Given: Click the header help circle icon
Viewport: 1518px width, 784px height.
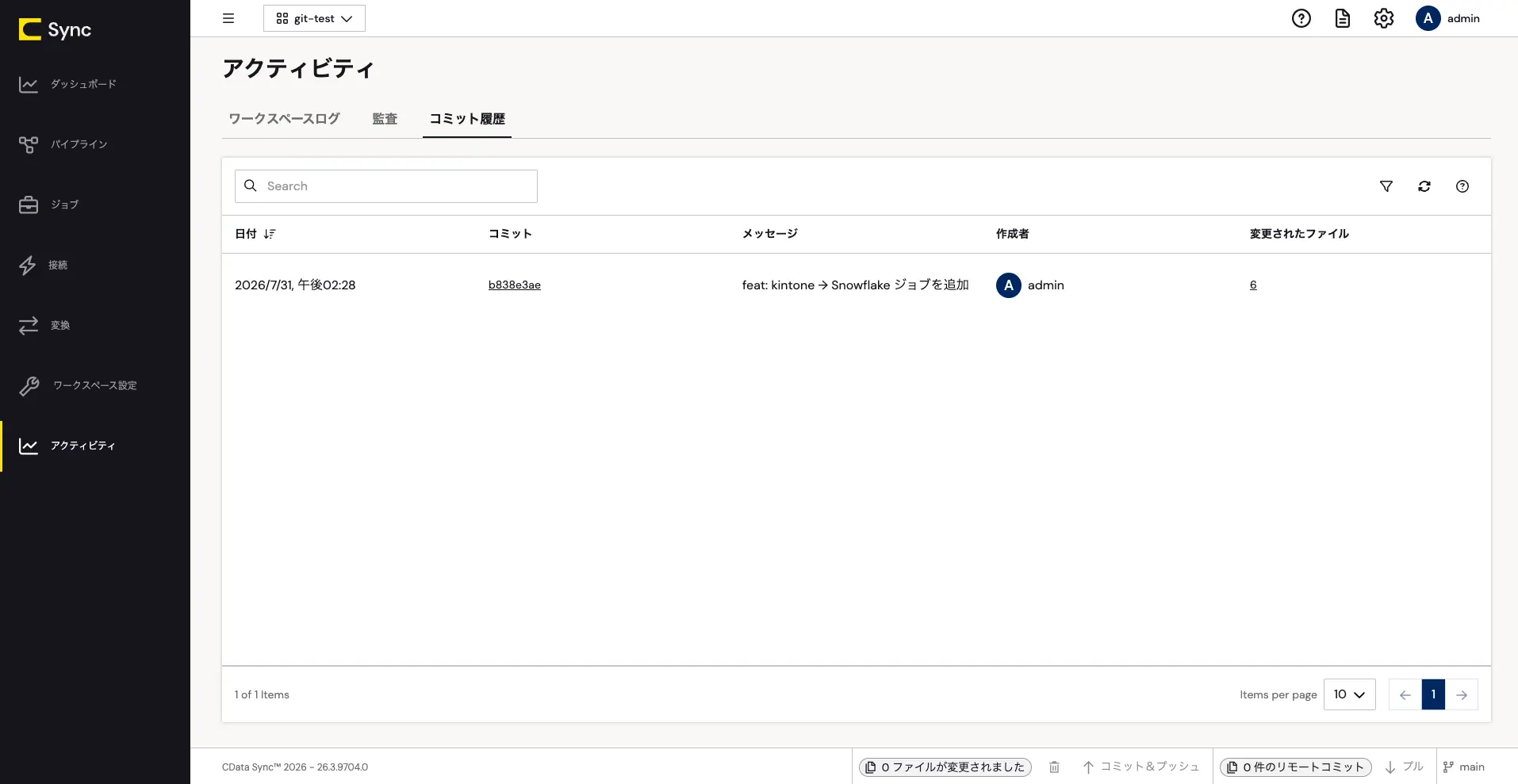Looking at the screenshot, I should [1301, 18].
